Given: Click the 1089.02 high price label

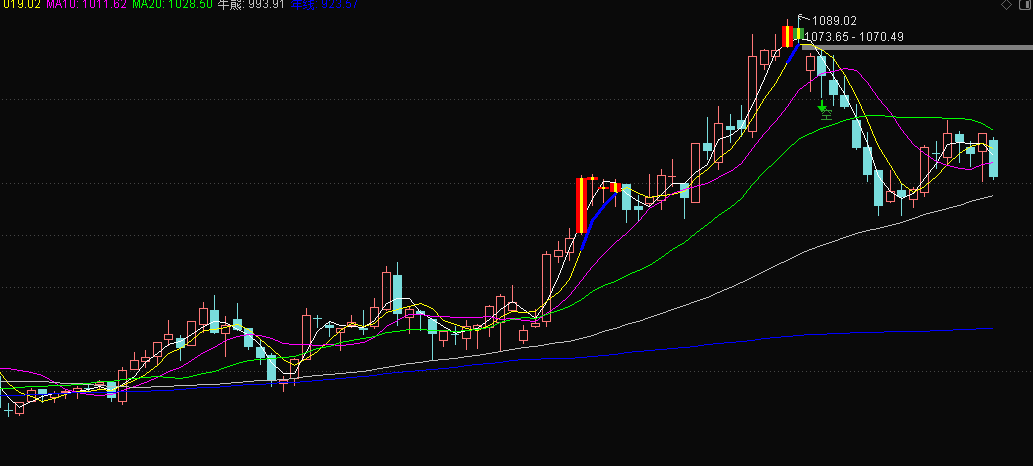Looking at the screenshot, I should tap(834, 20).
